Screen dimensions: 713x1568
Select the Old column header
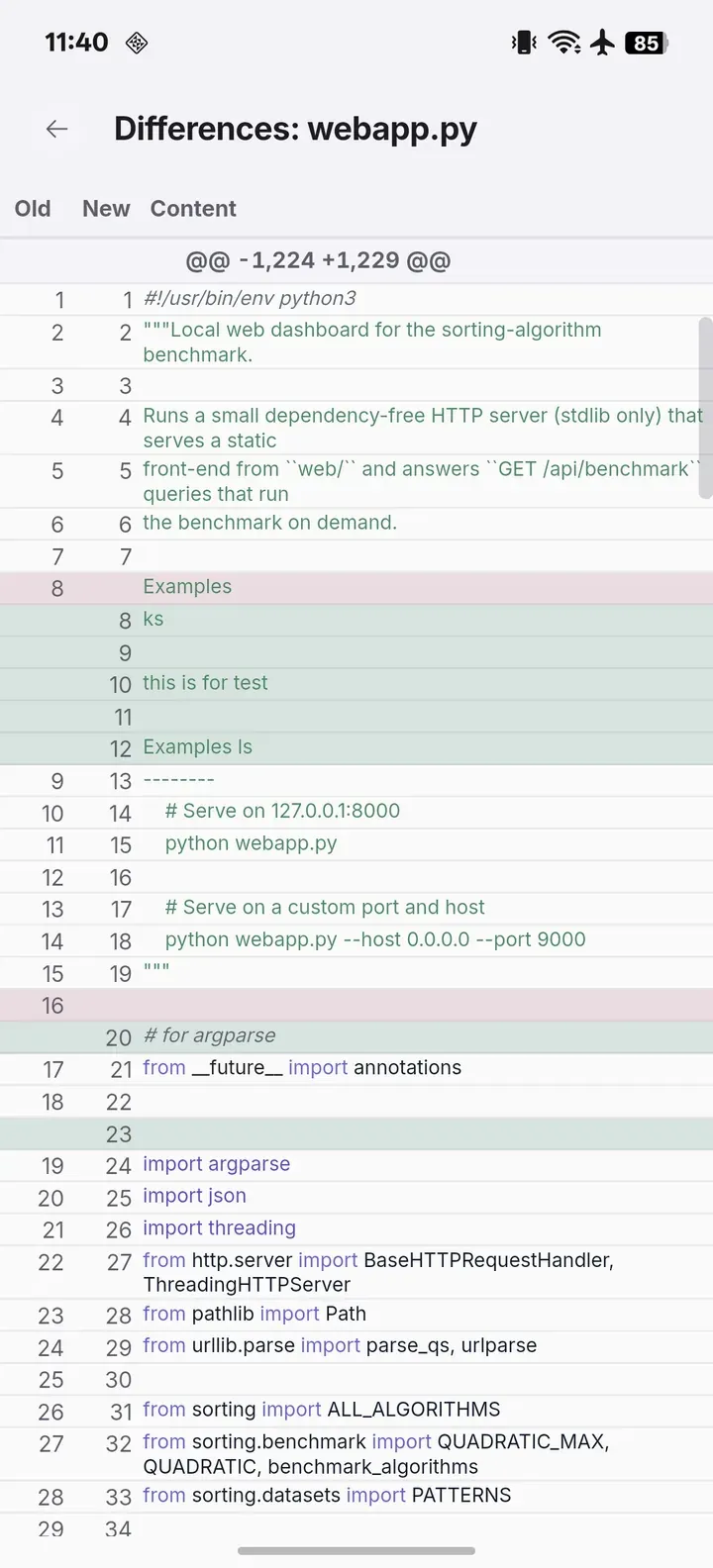coord(33,209)
